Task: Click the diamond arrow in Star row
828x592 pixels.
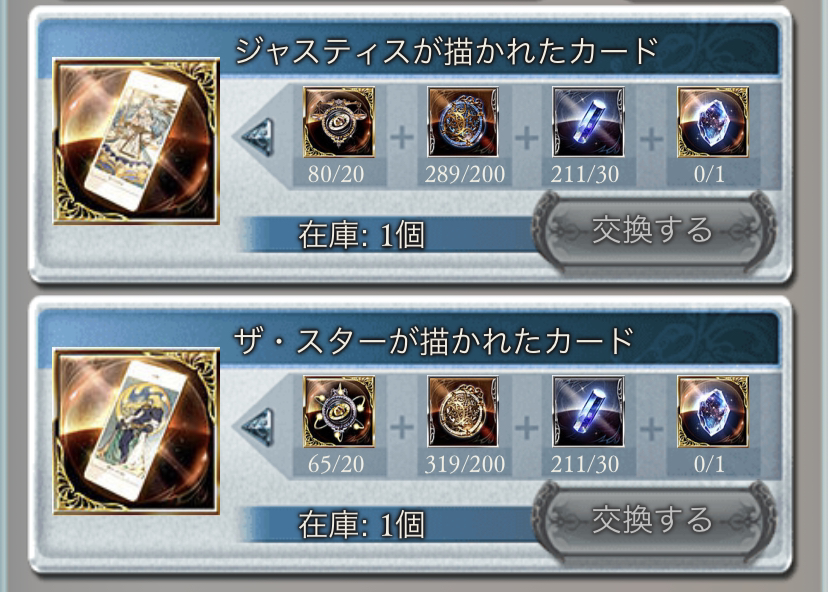Action: pyautogui.click(x=258, y=427)
